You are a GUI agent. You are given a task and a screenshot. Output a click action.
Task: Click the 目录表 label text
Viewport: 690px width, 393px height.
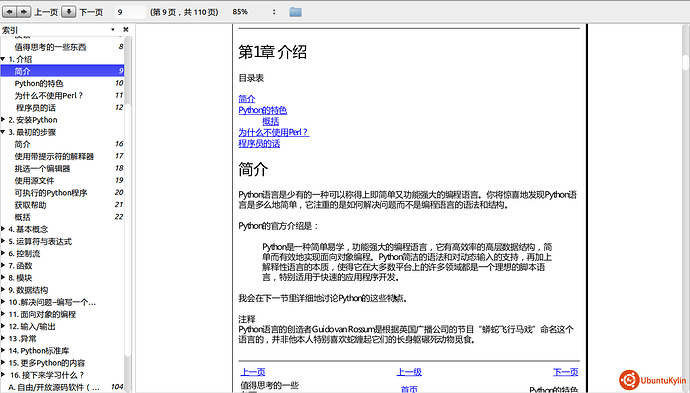[x=251, y=78]
